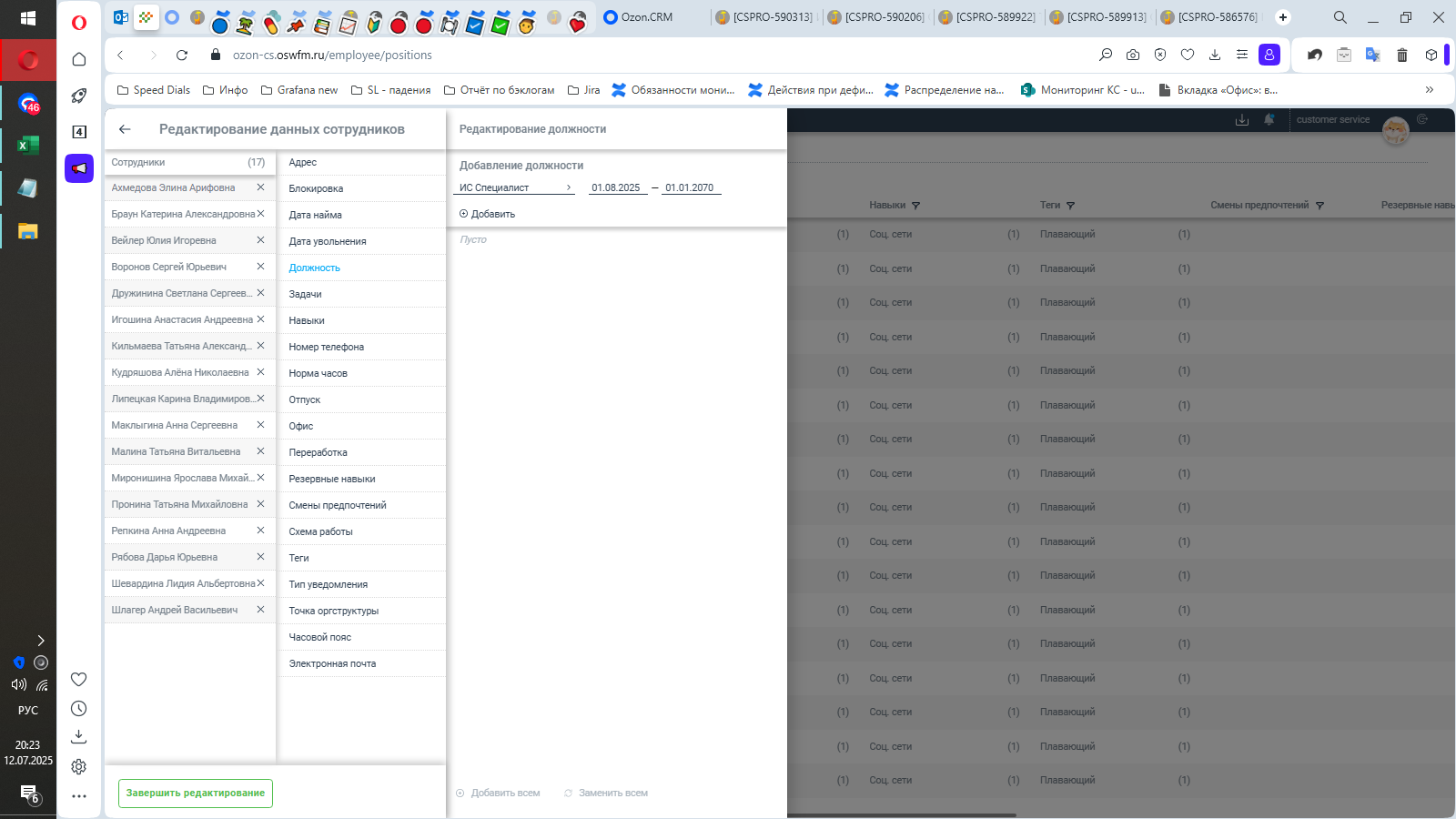Image resolution: width=1456 pixels, height=819 pixels.
Task: Open the Навыки column filter icon
Action: tap(916, 206)
